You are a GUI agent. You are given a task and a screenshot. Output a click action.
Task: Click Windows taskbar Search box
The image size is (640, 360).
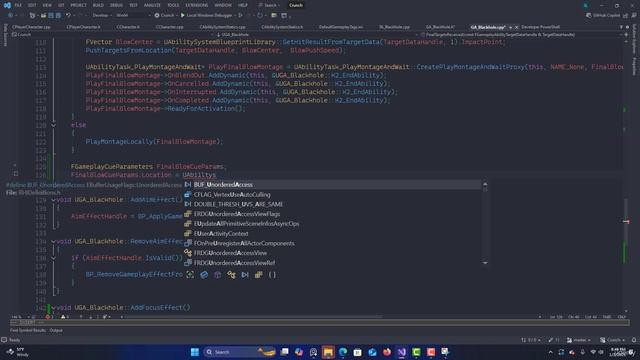(240, 352)
